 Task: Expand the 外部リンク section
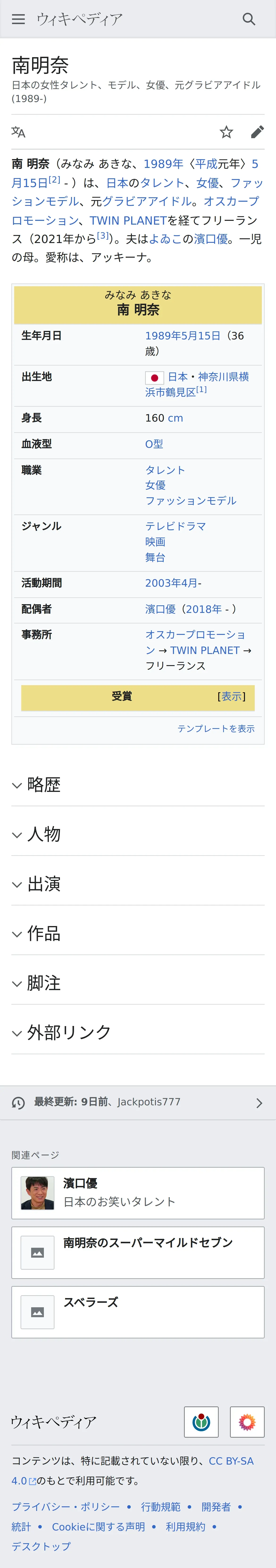point(69,1032)
